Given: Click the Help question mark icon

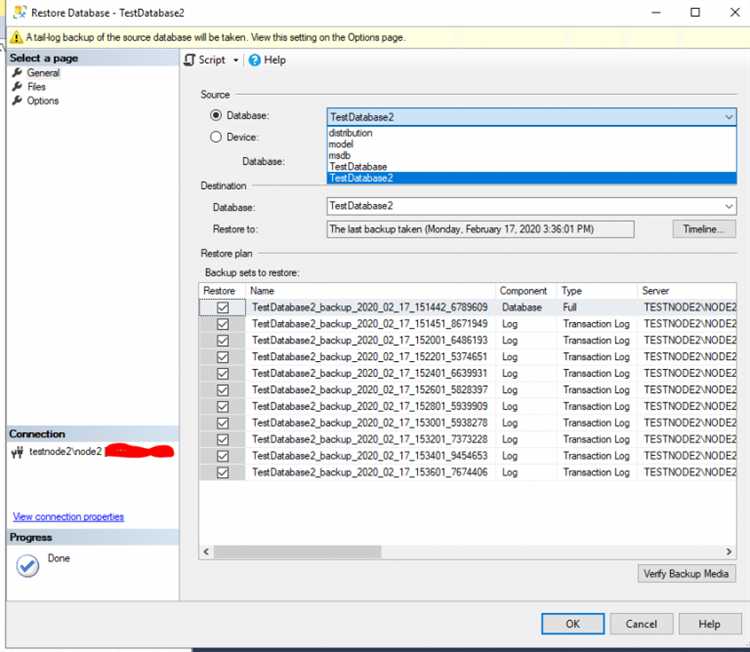Looking at the screenshot, I should 255,60.
